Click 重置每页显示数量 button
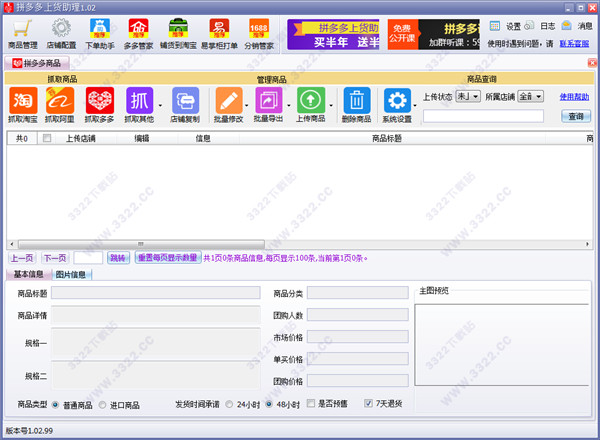This screenshot has height=440, width=600. [168, 258]
